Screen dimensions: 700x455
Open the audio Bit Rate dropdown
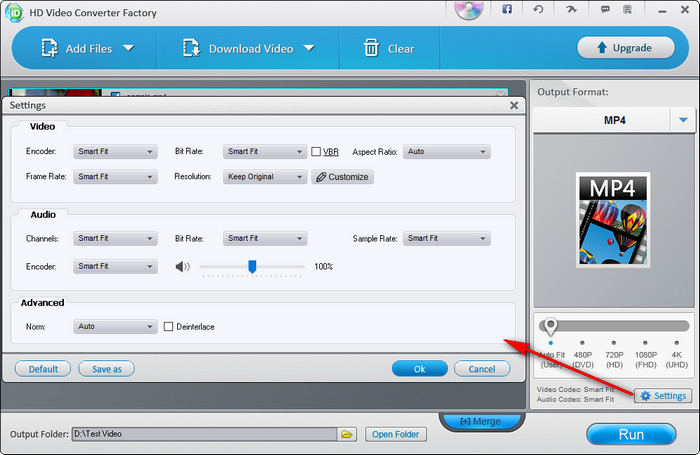[x=265, y=238]
